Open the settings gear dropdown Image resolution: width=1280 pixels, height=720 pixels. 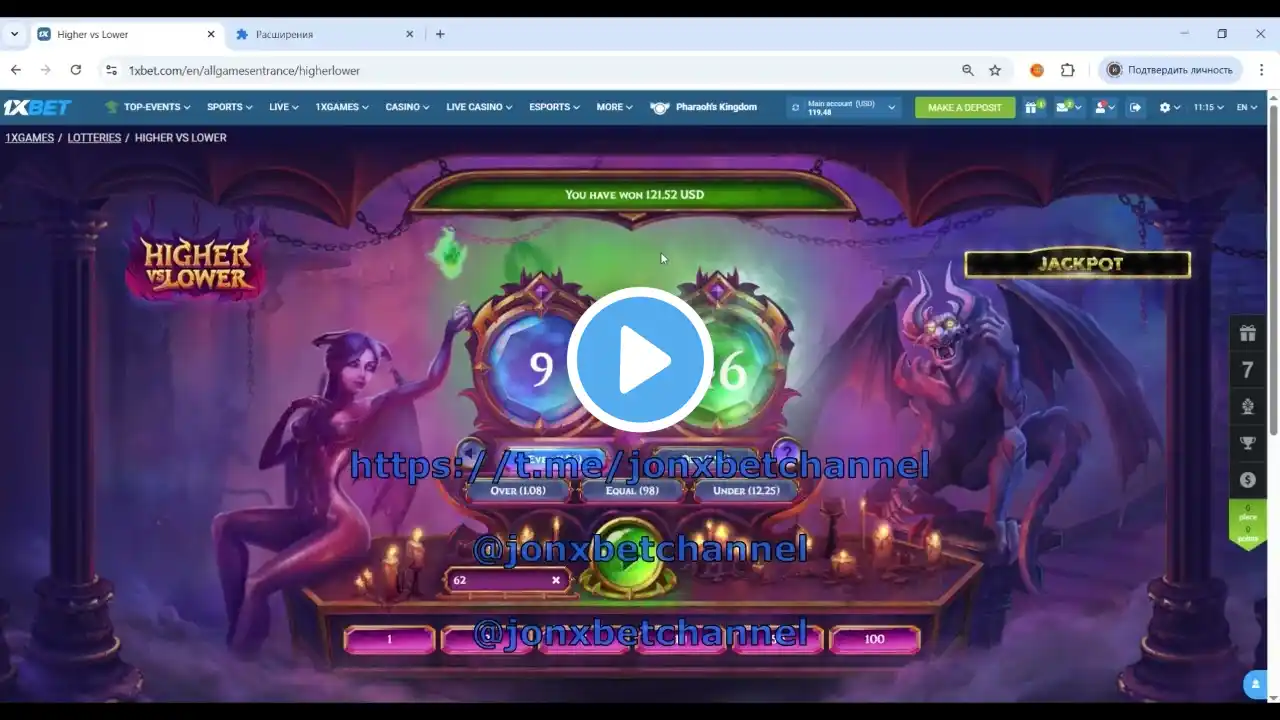pyautogui.click(x=1169, y=107)
